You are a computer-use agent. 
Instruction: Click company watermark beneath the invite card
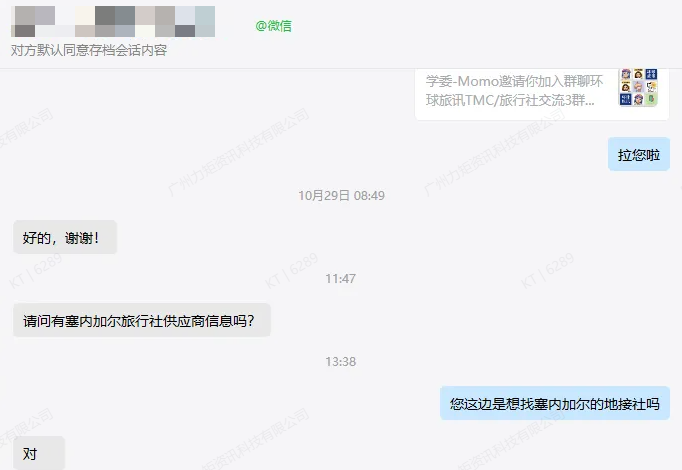(x=495, y=152)
